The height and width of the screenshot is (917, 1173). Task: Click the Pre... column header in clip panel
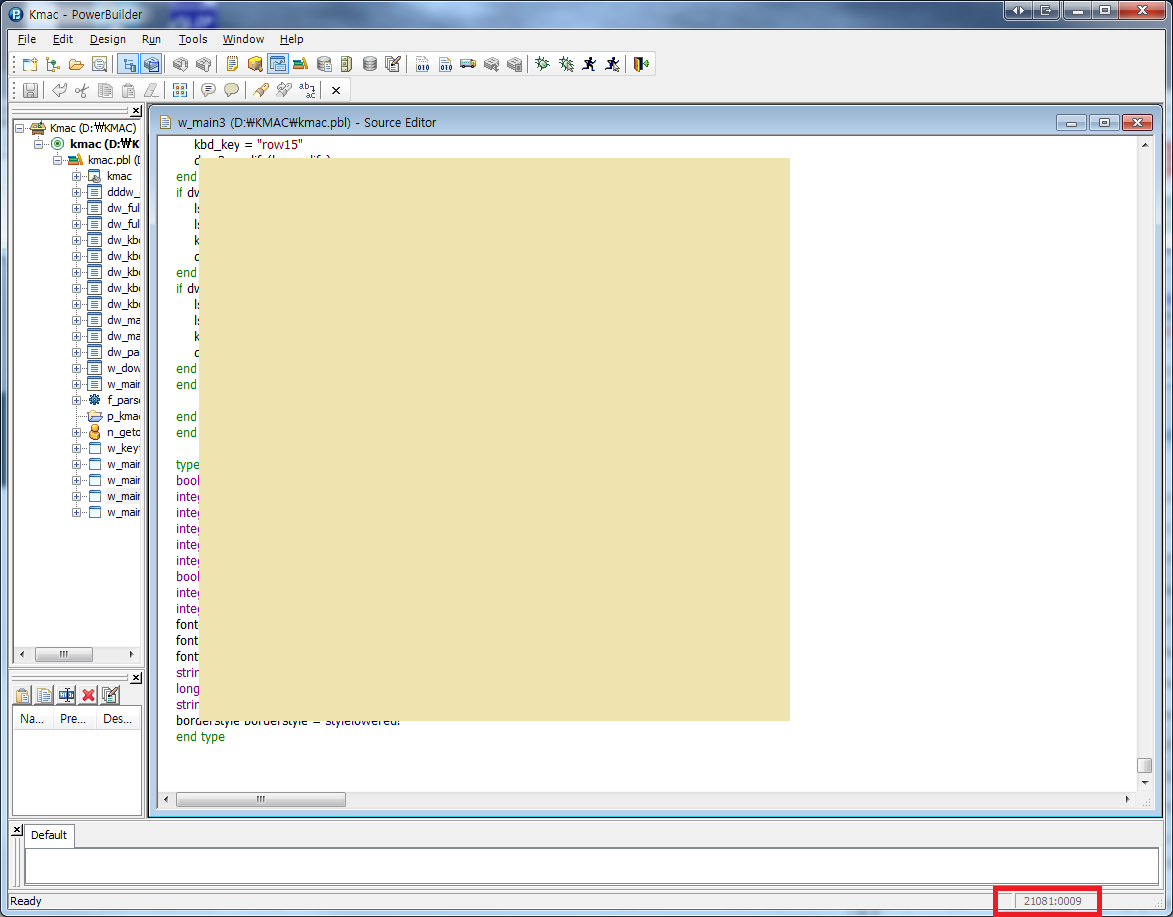point(73,719)
